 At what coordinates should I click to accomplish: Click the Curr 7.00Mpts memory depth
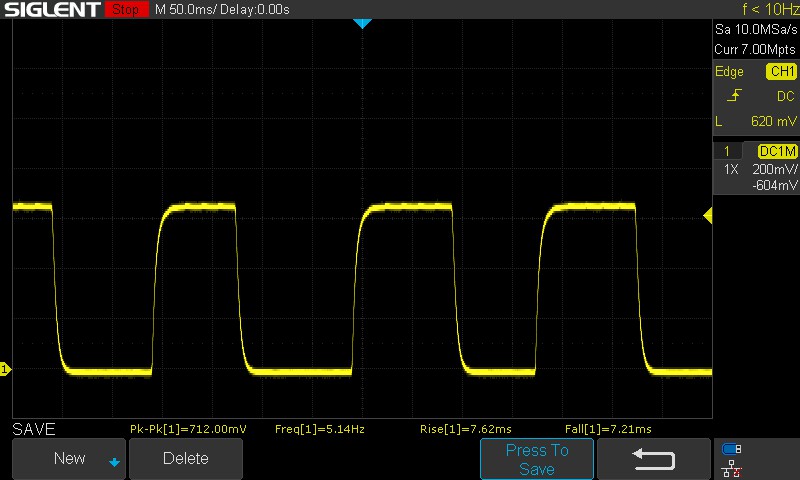(x=755, y=49)
